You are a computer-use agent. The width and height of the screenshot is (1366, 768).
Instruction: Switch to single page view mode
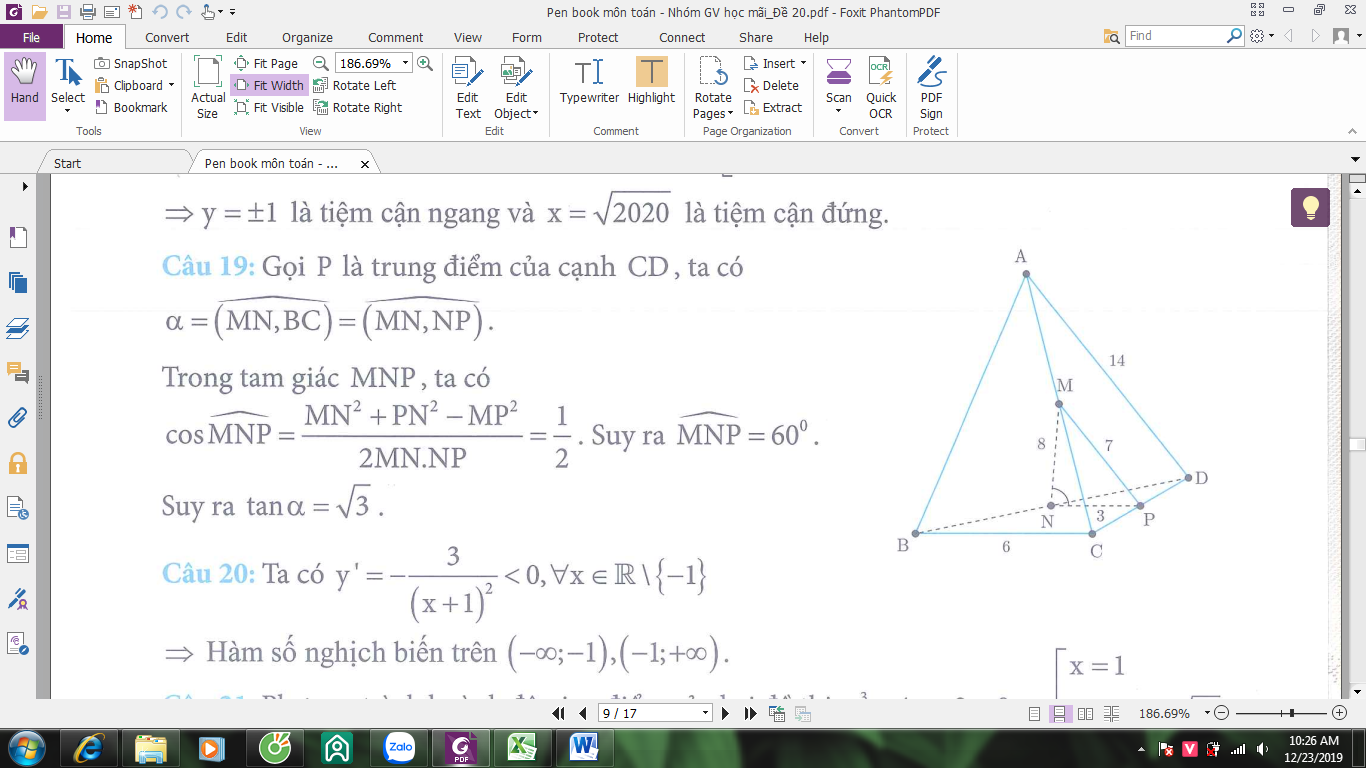coord(1035,713)
